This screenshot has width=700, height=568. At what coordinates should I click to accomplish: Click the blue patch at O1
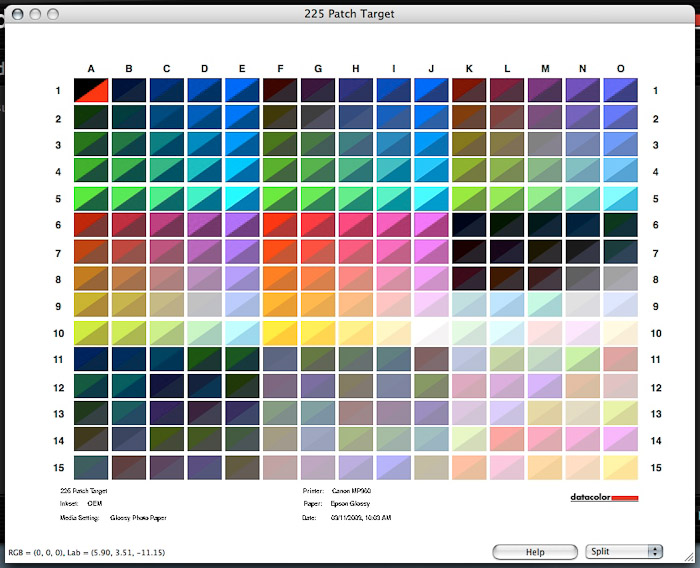coord(620,91)
